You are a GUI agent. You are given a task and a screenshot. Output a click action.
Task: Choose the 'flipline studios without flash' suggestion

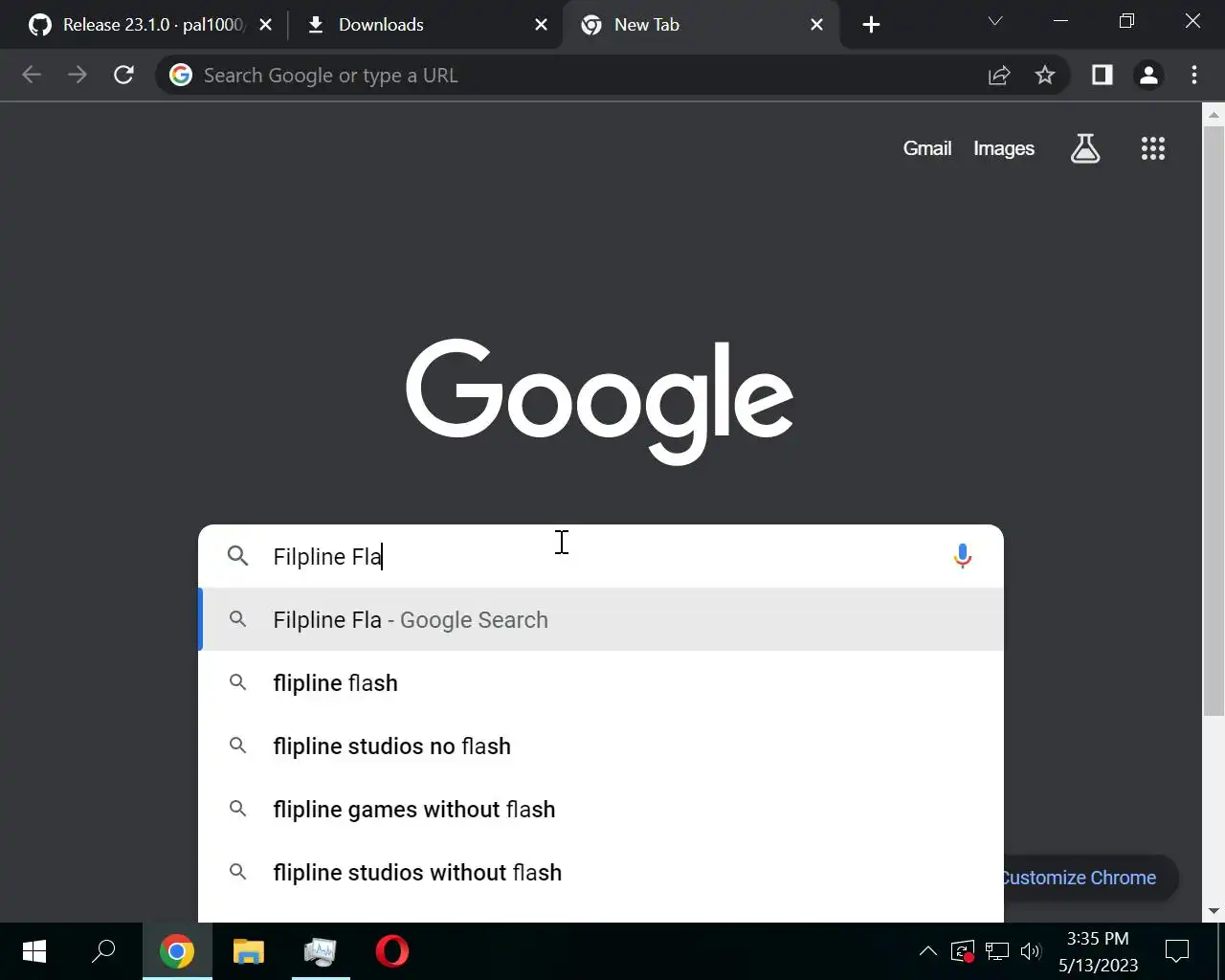(601, 873)
